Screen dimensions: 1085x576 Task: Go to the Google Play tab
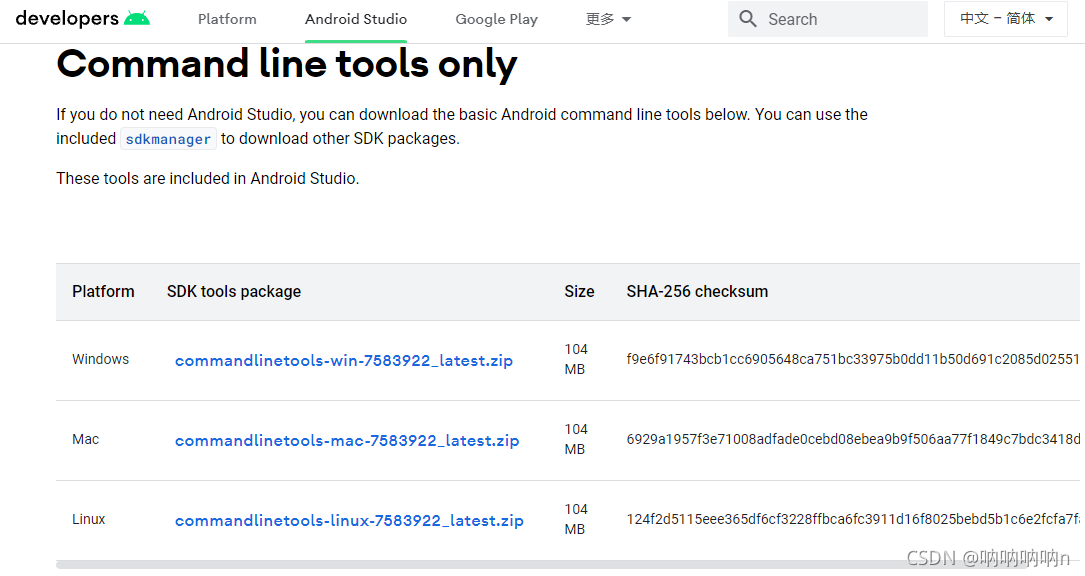click(496, 19)
